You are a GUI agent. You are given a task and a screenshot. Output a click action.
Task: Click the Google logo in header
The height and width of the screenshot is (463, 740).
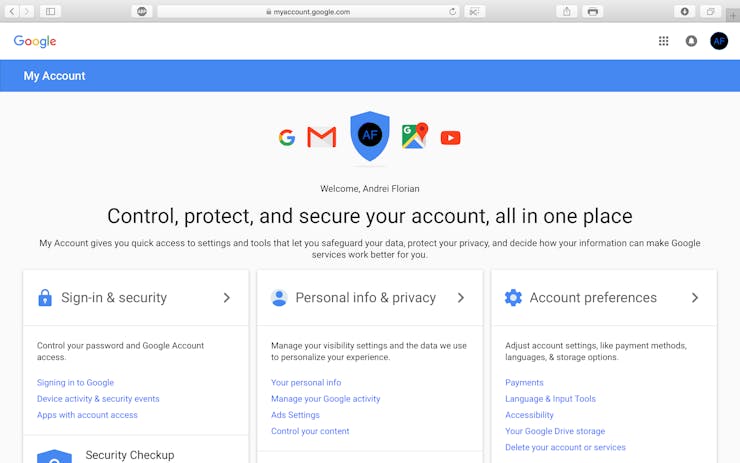pos(35,42)
